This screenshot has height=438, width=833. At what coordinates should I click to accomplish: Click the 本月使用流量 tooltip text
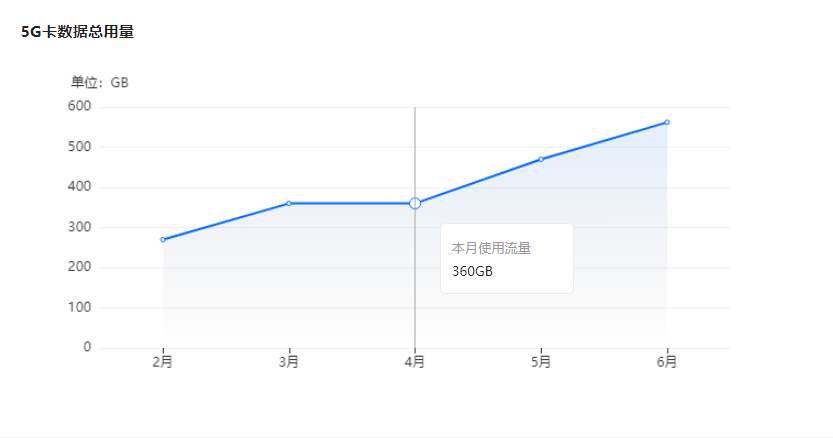tap(491, 248)
